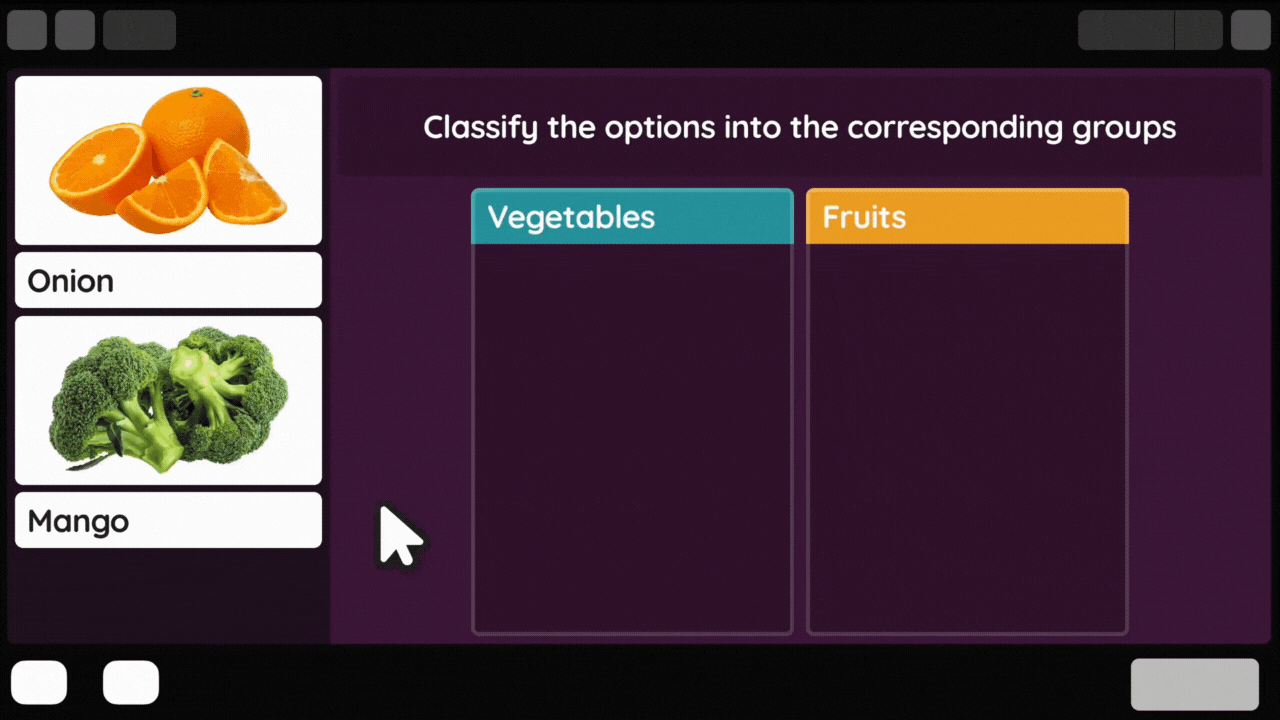
Task: Click the light gray submit button, bottom-right
Action: click(x=1195, y=684)
